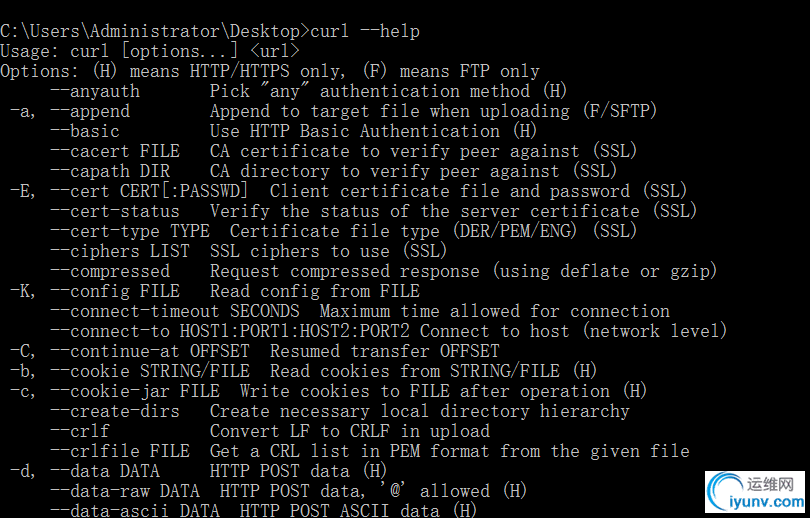Click the '--basic' option text
810x518 pixels.
(x=85, y=131)
